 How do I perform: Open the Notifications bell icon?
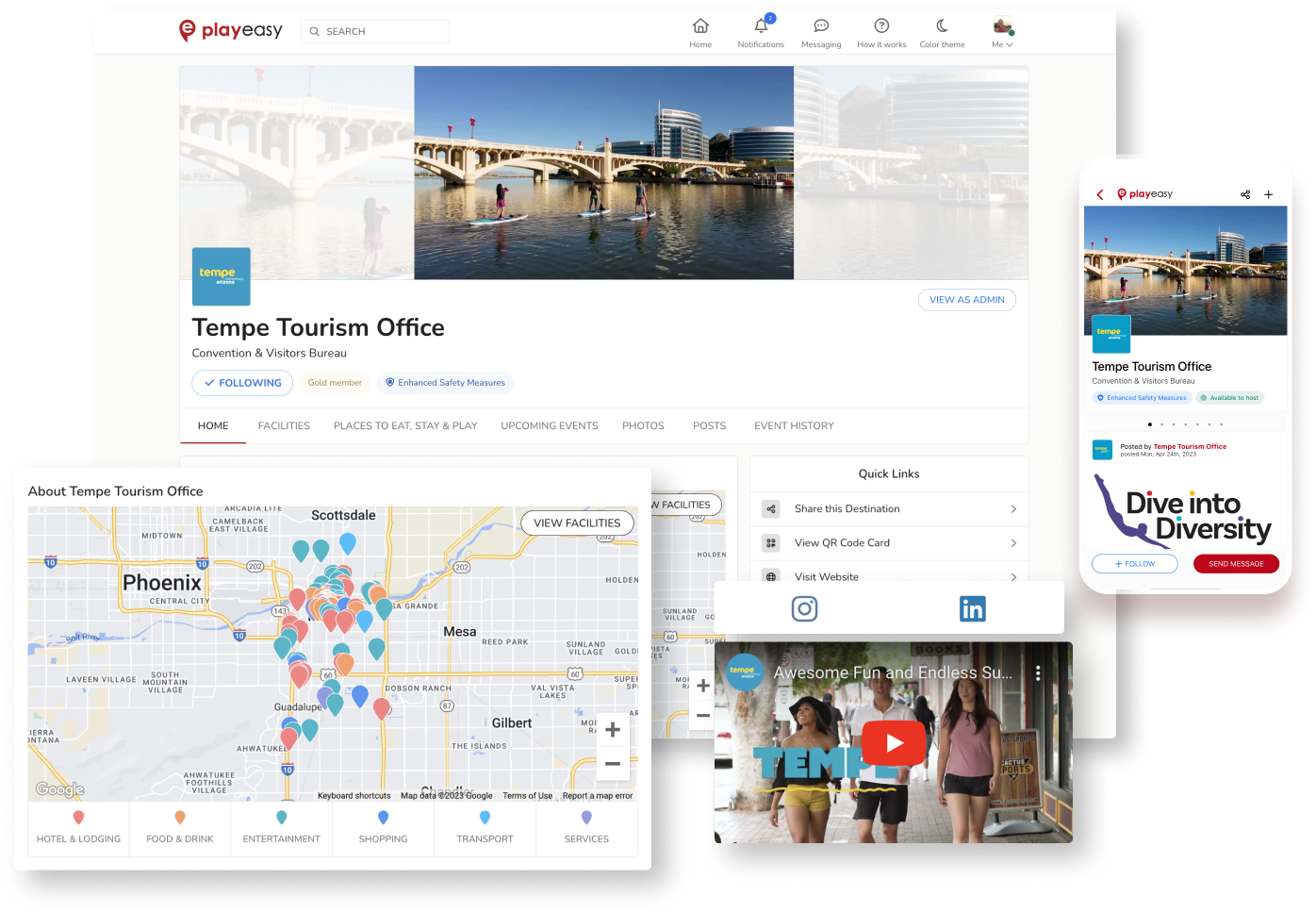point(761,25)
